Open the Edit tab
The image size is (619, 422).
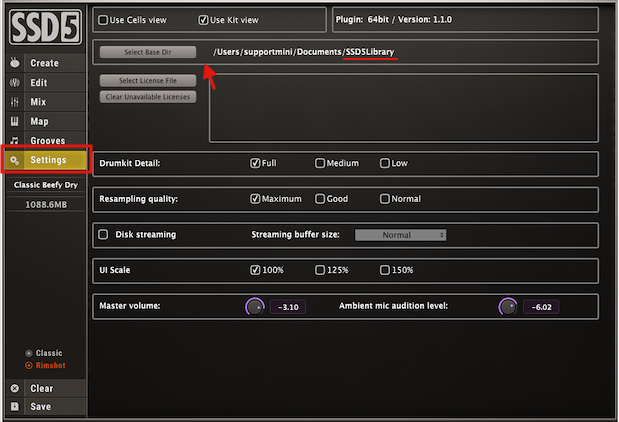coord(40,83)
